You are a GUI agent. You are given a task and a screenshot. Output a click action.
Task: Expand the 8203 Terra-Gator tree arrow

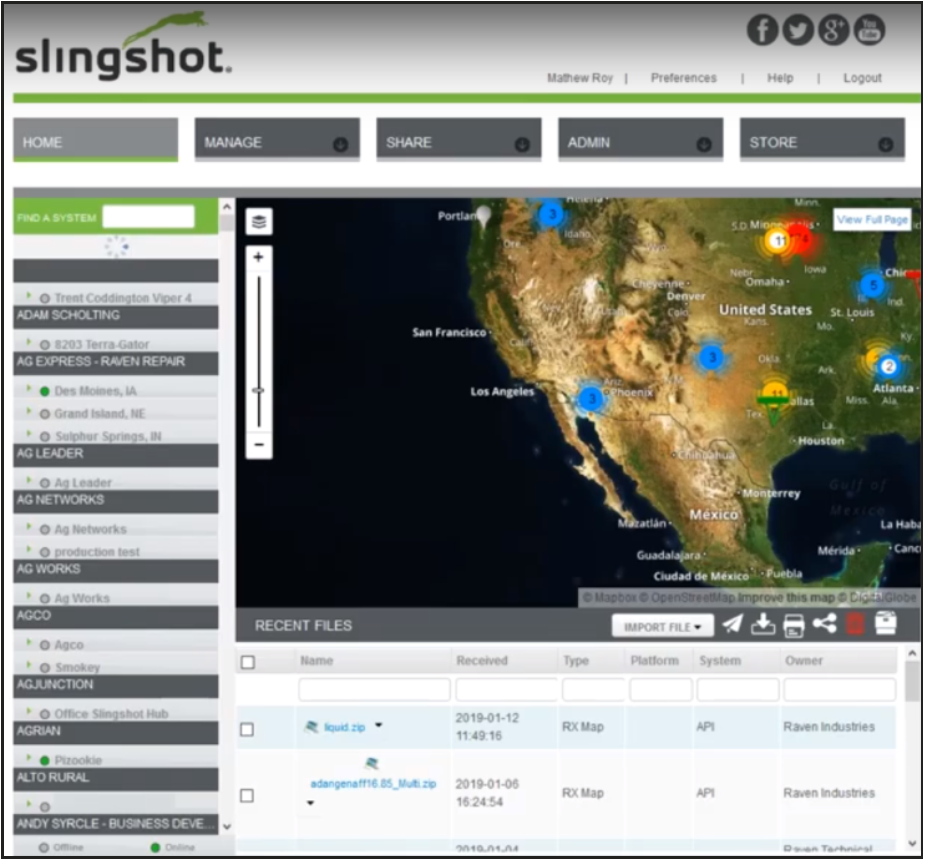29,341
